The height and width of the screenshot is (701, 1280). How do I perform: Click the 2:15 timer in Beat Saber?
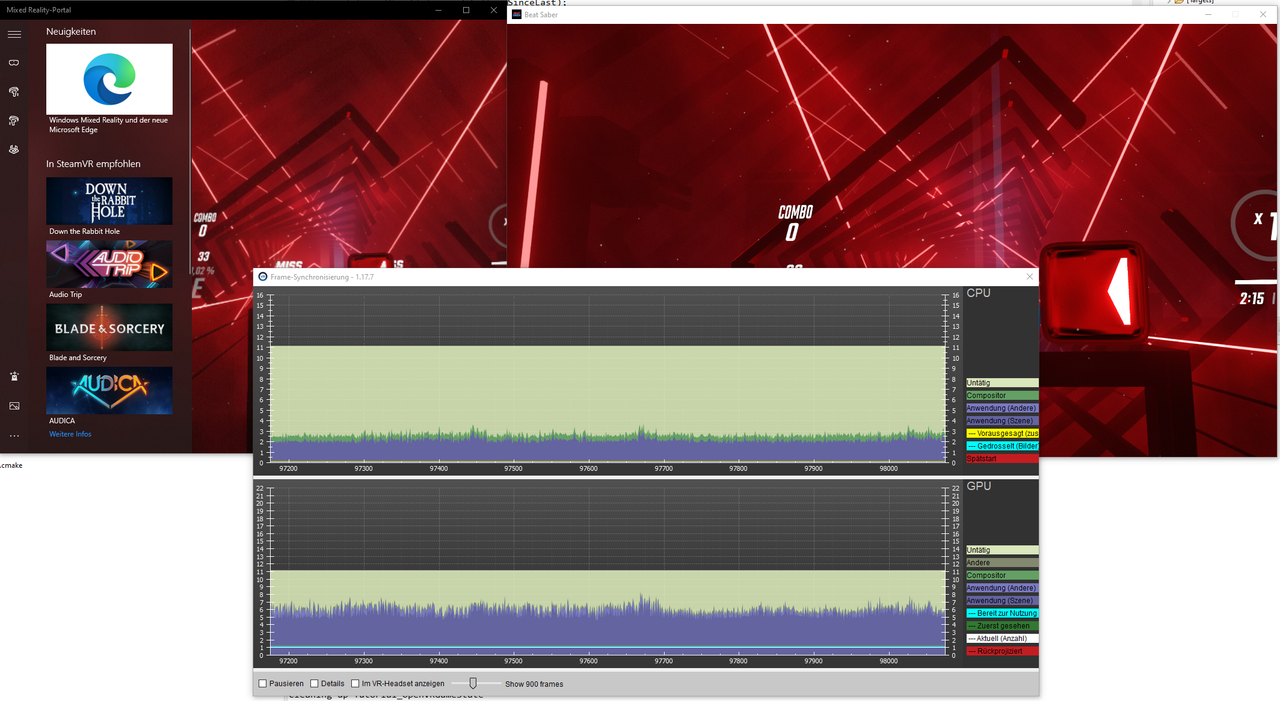(1251, 298)
